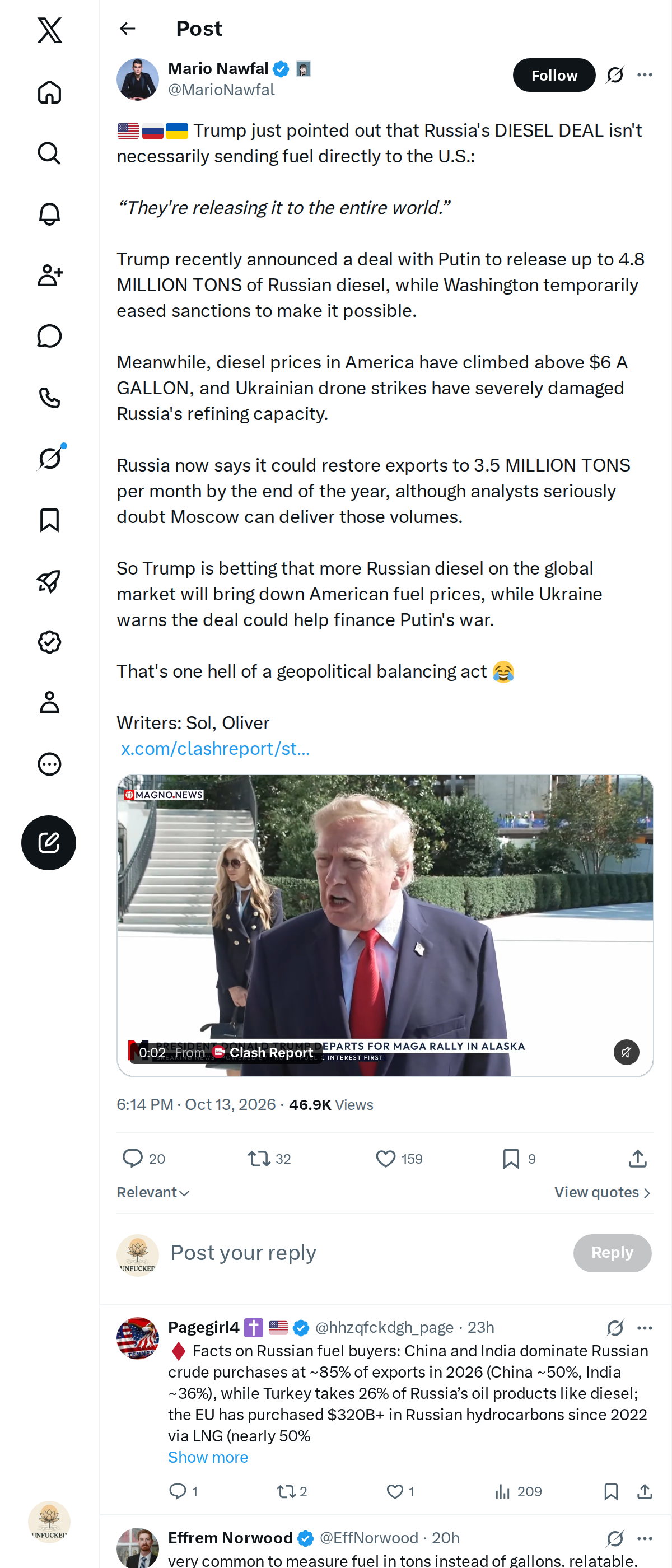Open the Notifications bell in sidebar
The height and width of the screenshot is (1568, 672).
pos(49,214)
